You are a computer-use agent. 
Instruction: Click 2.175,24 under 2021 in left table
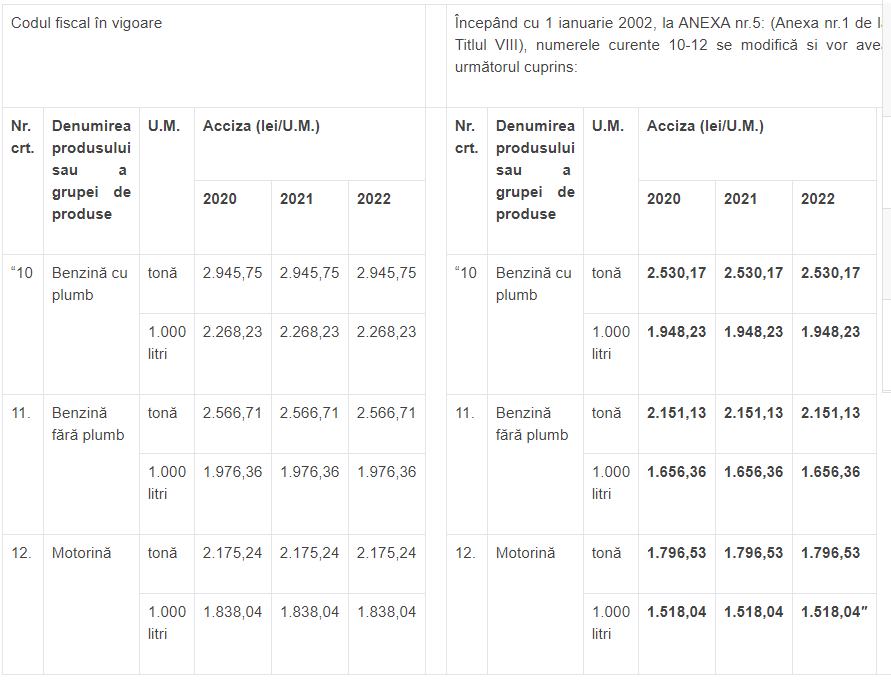(x=309, y=553)
